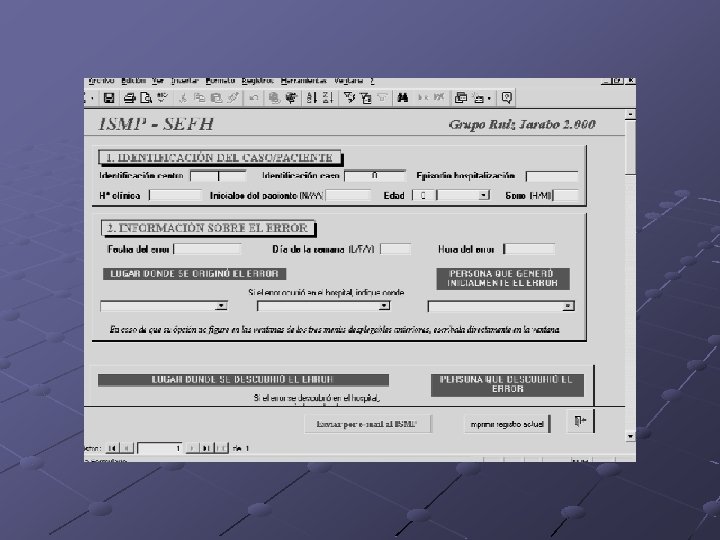Screen dimensions: 720x540
Task: Open the Formato menu
Action: tap(220, 81)
